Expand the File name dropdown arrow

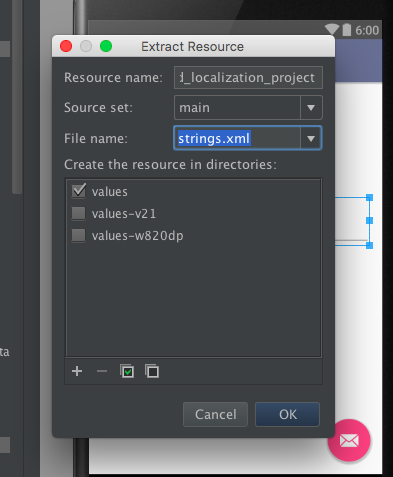[x=311, y=138]
